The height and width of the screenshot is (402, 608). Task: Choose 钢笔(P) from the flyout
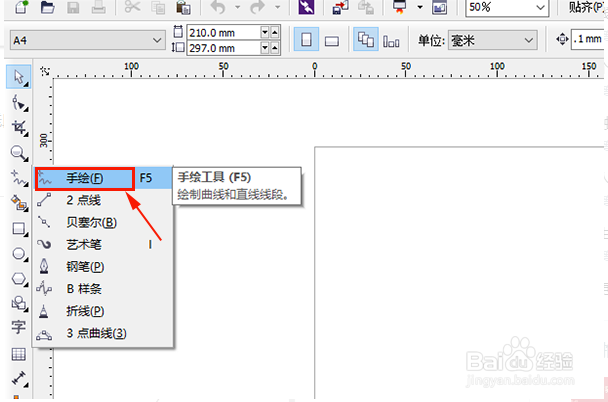104,267
